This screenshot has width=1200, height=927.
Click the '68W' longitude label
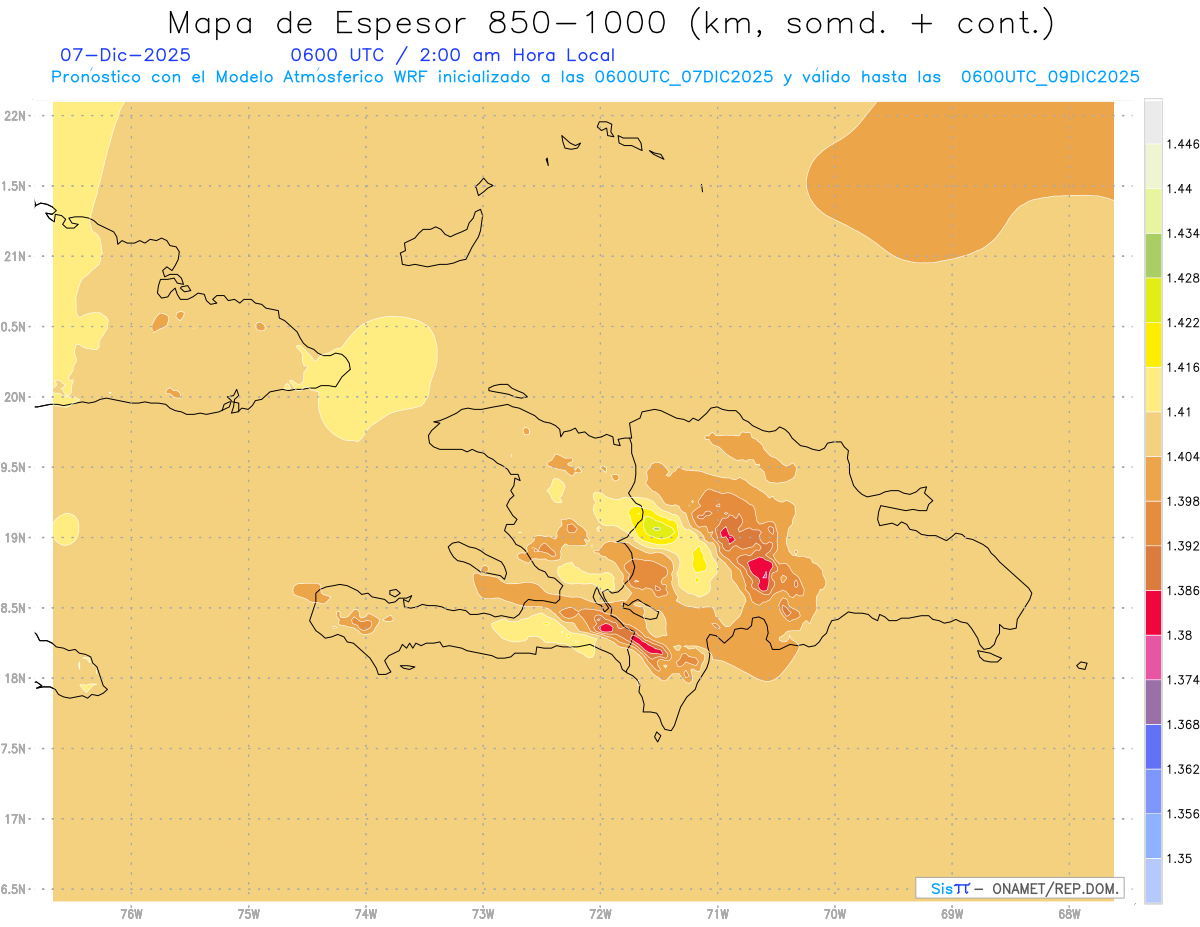point(1069,914)
